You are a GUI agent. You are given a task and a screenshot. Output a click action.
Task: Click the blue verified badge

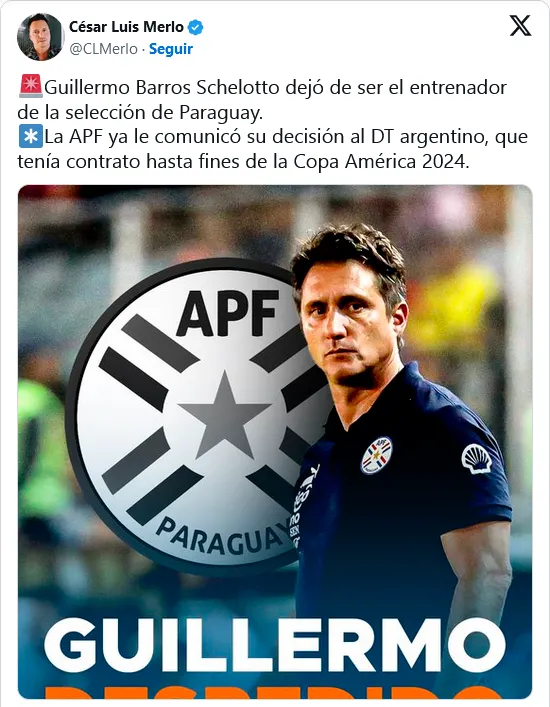[195, 28]
